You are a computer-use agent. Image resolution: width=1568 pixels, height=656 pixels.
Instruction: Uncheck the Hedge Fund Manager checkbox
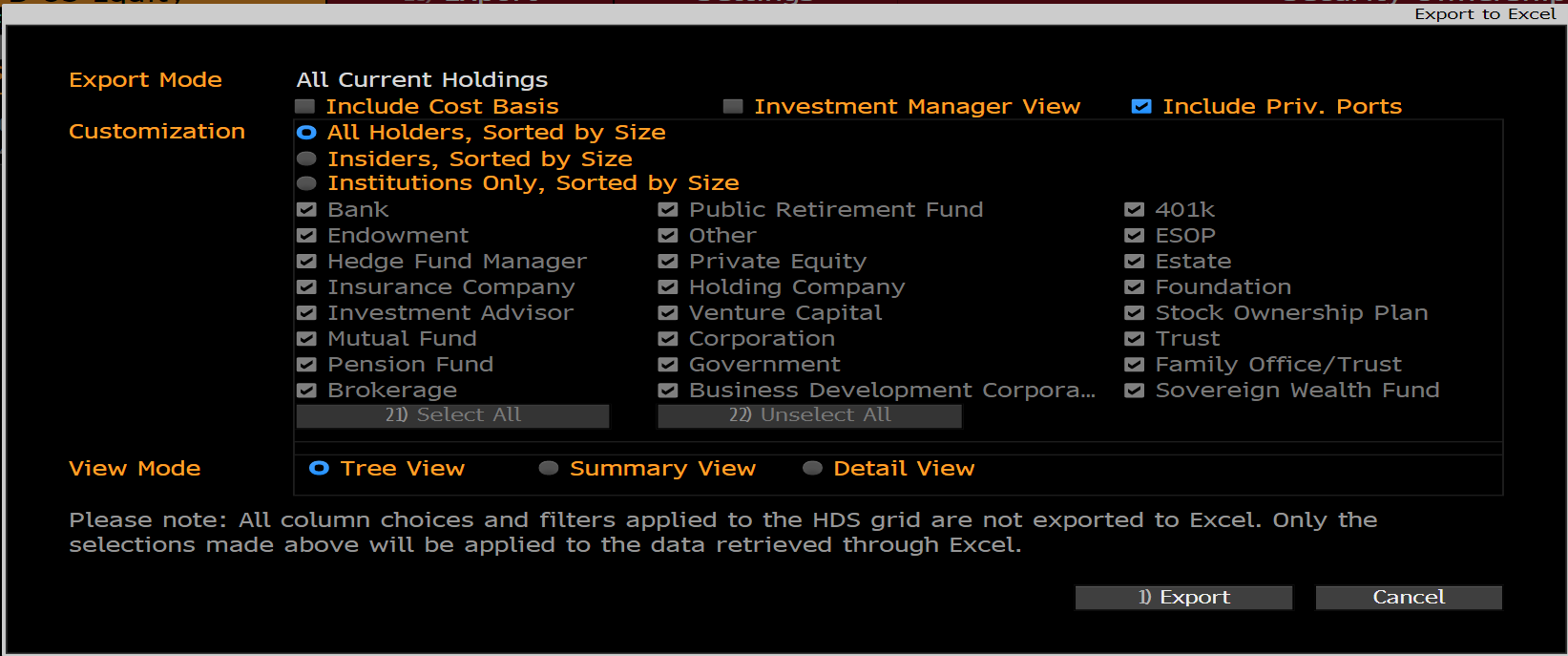(x=306, y=262)
